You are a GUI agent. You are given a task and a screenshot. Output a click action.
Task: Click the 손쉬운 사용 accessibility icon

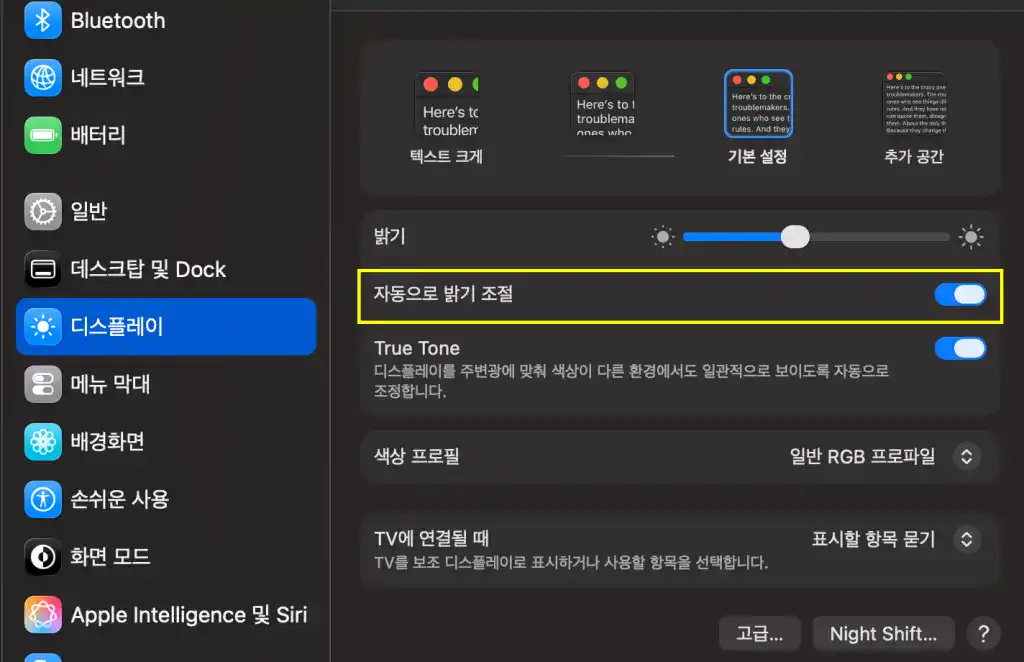tap(43, 499)
